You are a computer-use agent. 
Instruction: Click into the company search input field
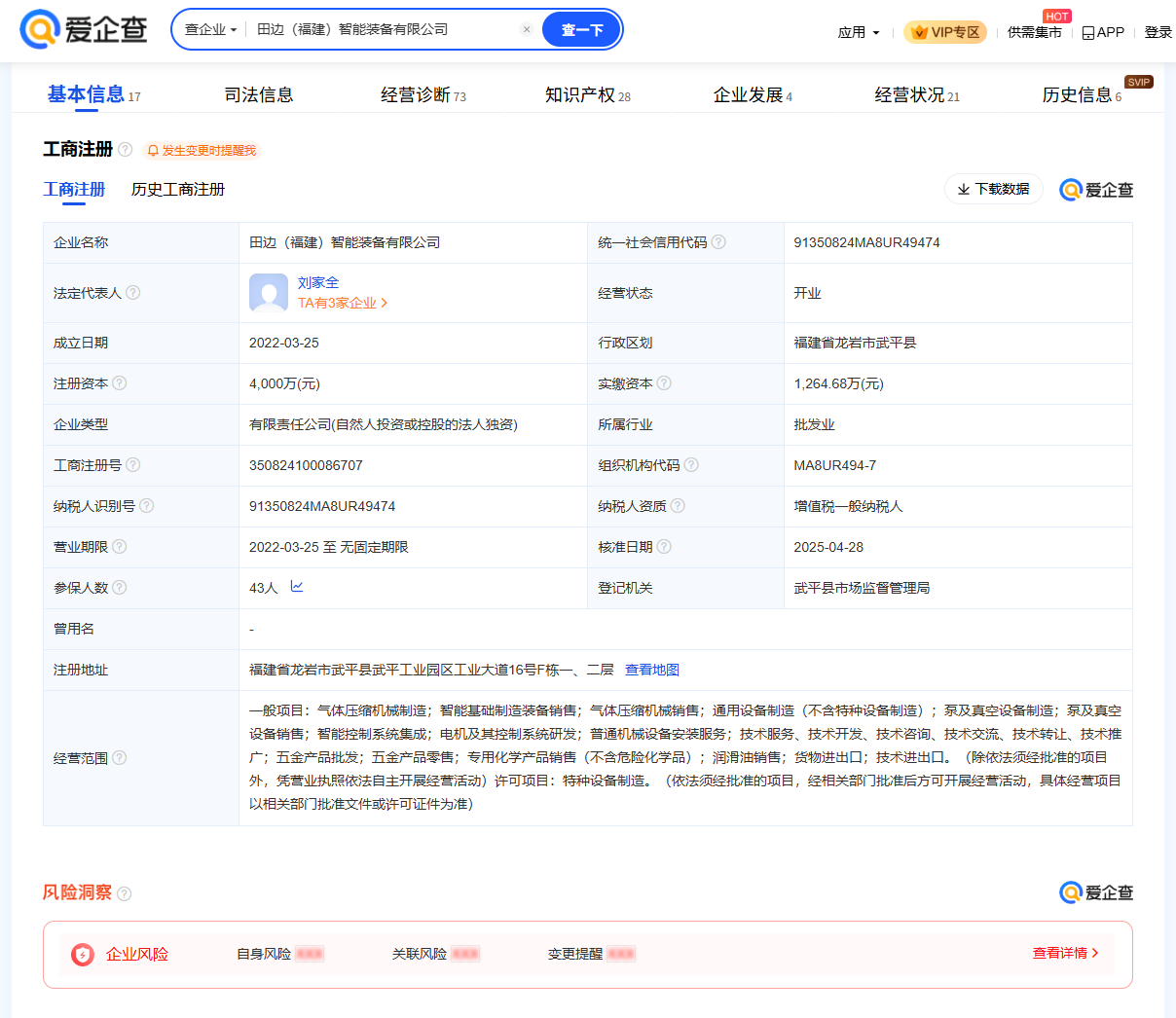[x=385, y=30]
